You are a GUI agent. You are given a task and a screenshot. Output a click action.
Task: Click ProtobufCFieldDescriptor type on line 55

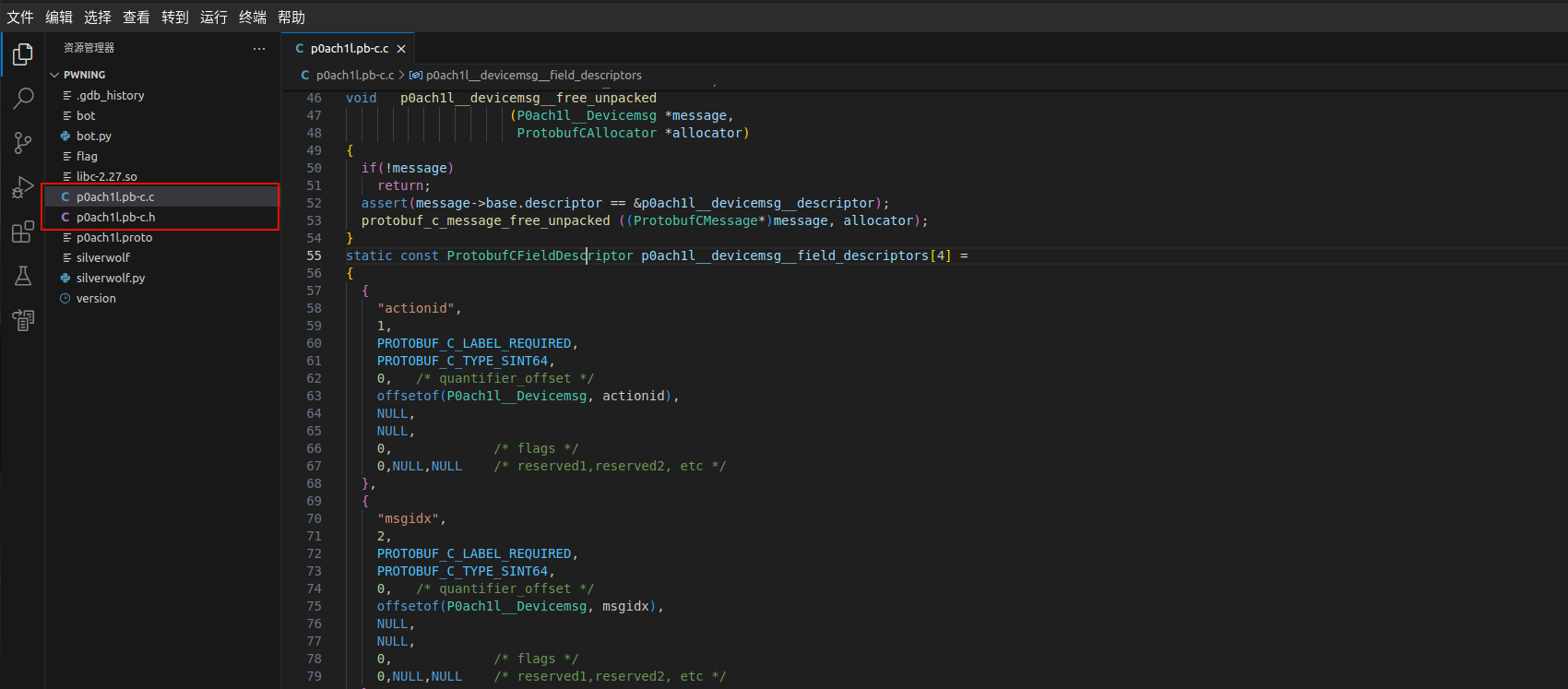(x=540, y=255)
